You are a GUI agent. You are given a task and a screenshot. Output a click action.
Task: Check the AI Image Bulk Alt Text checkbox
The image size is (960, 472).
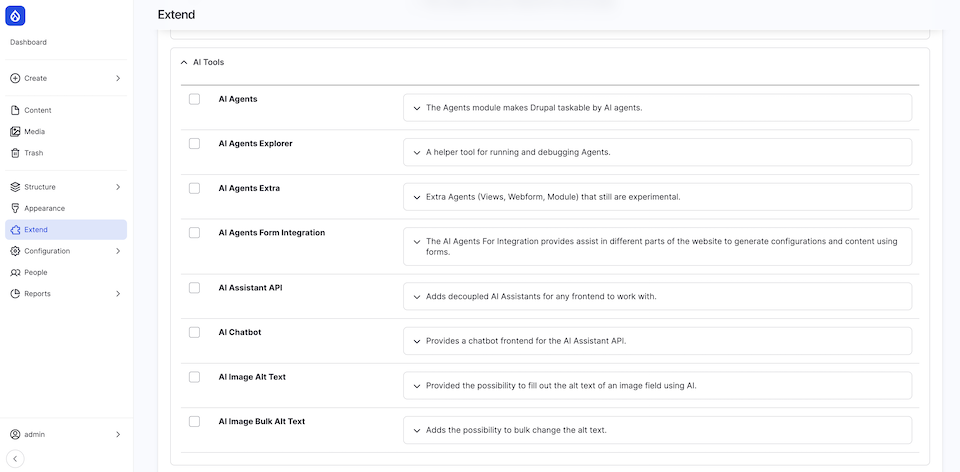click(x=194, y=421)
